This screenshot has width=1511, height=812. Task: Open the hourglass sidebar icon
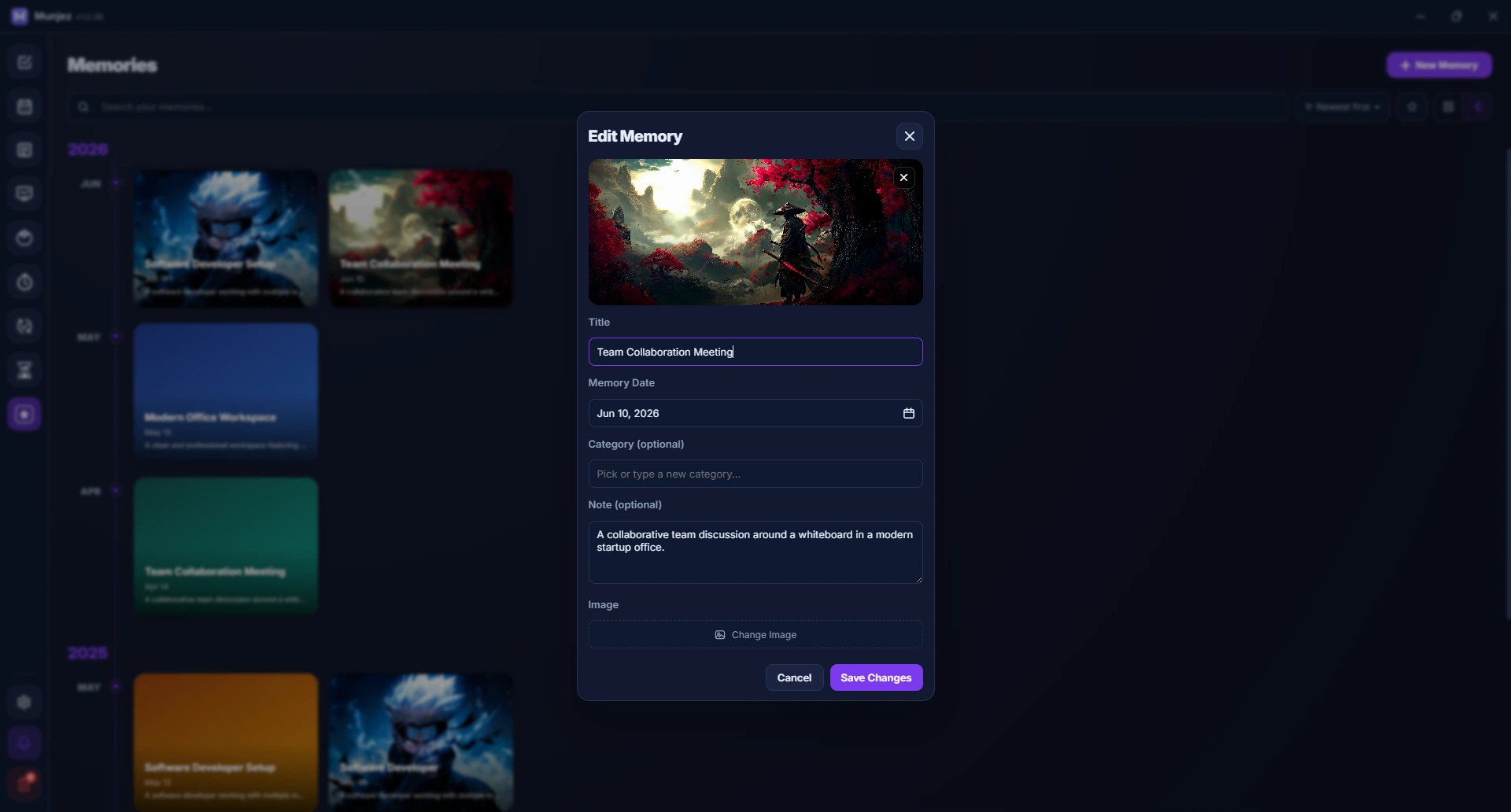coord(24,371)
